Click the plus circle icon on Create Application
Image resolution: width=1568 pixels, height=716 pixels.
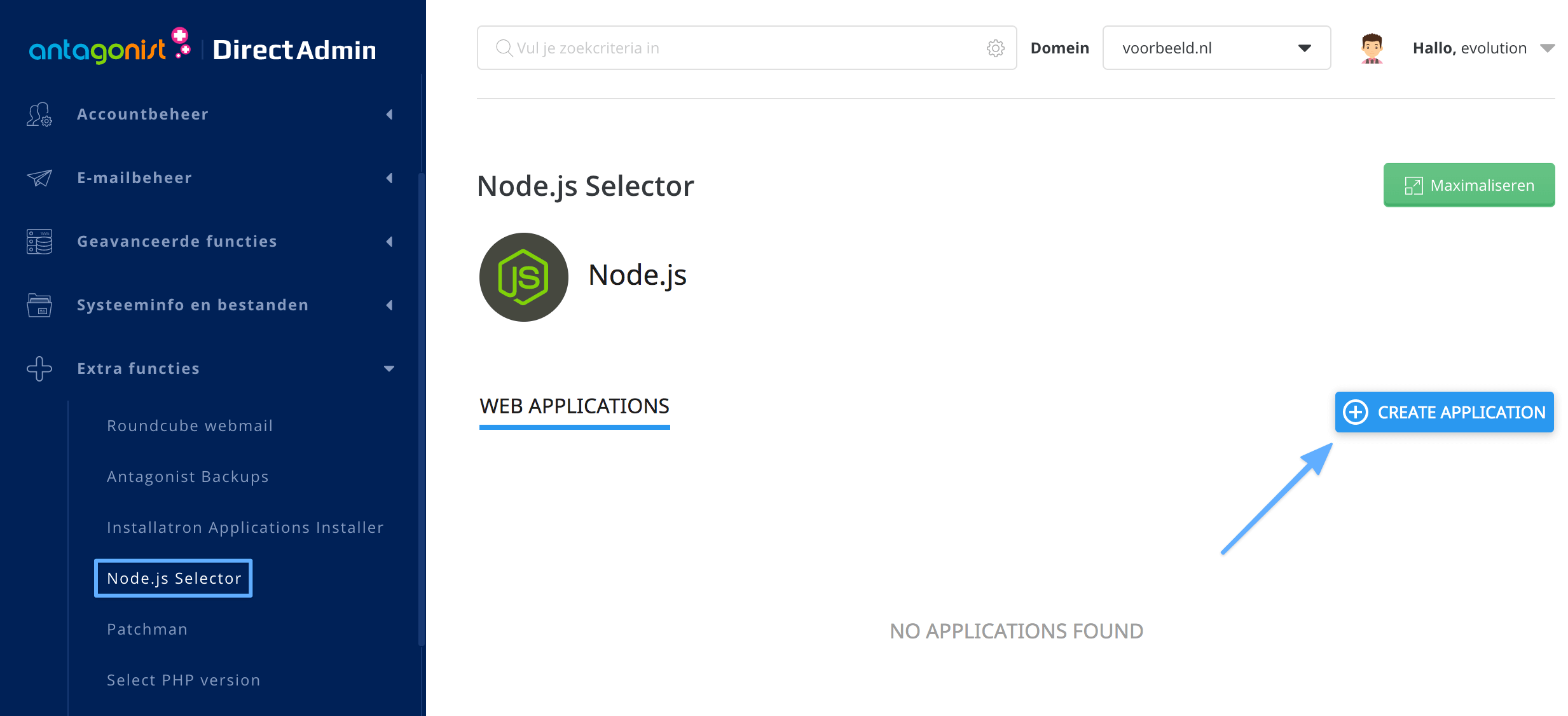tap(1356, 412)
